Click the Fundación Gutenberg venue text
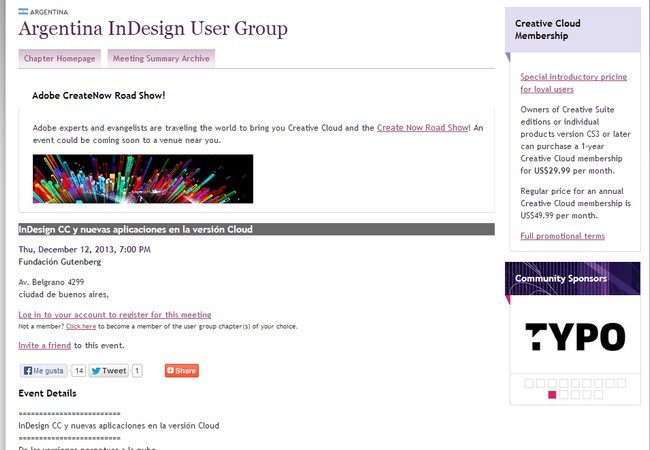The width and height of the screenshot is (650, 450). pos(60,261)
